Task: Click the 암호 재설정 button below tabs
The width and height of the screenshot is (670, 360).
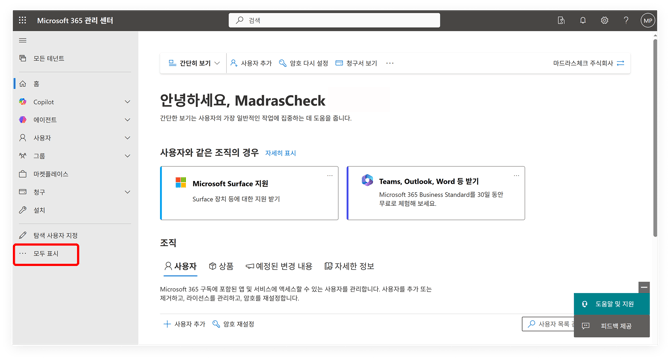Action: 233,324
